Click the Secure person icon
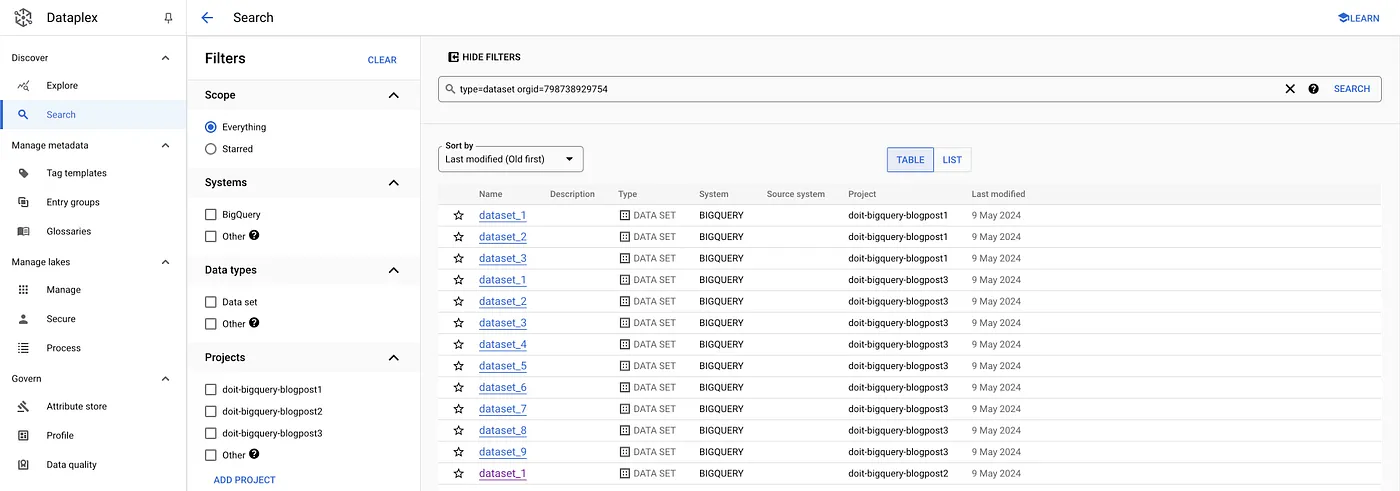This screenshot has height=491, width=1400. pyautogui.click(x=23, y=319)
